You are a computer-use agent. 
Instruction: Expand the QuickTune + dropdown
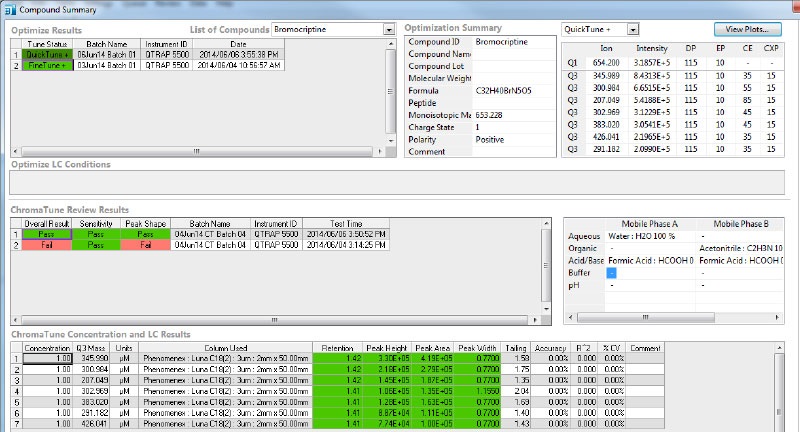[x=632, y=29]
